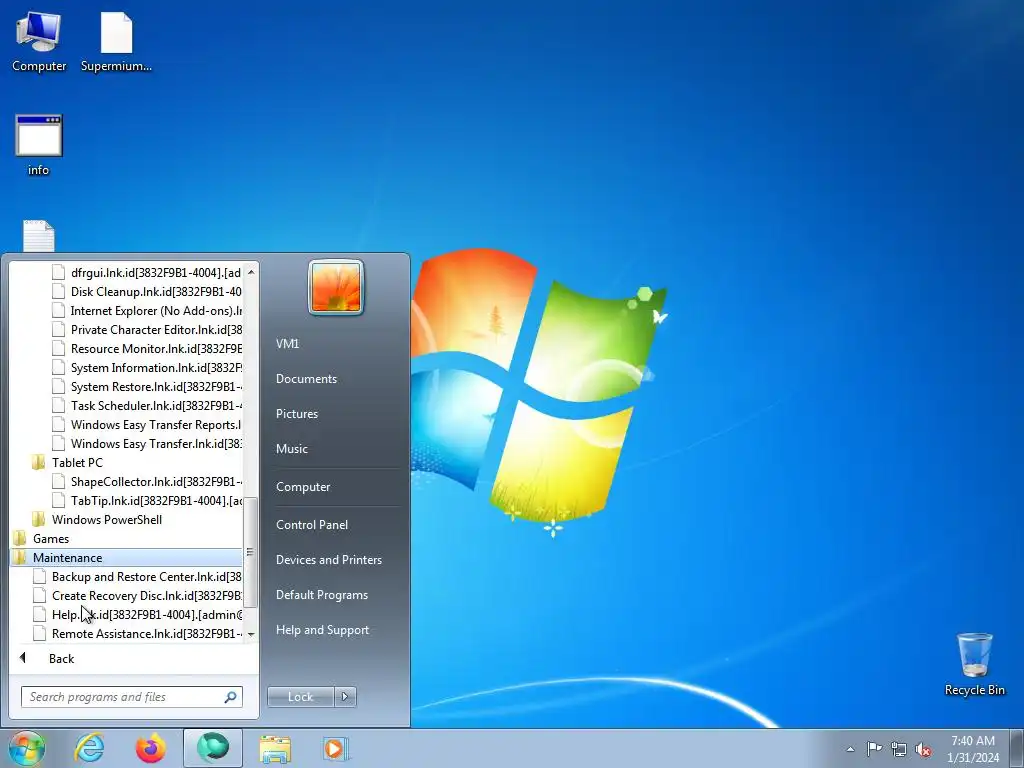Click the programs list scrollbar thumb
Viewport: 1024px width, 768px height.
251,552
